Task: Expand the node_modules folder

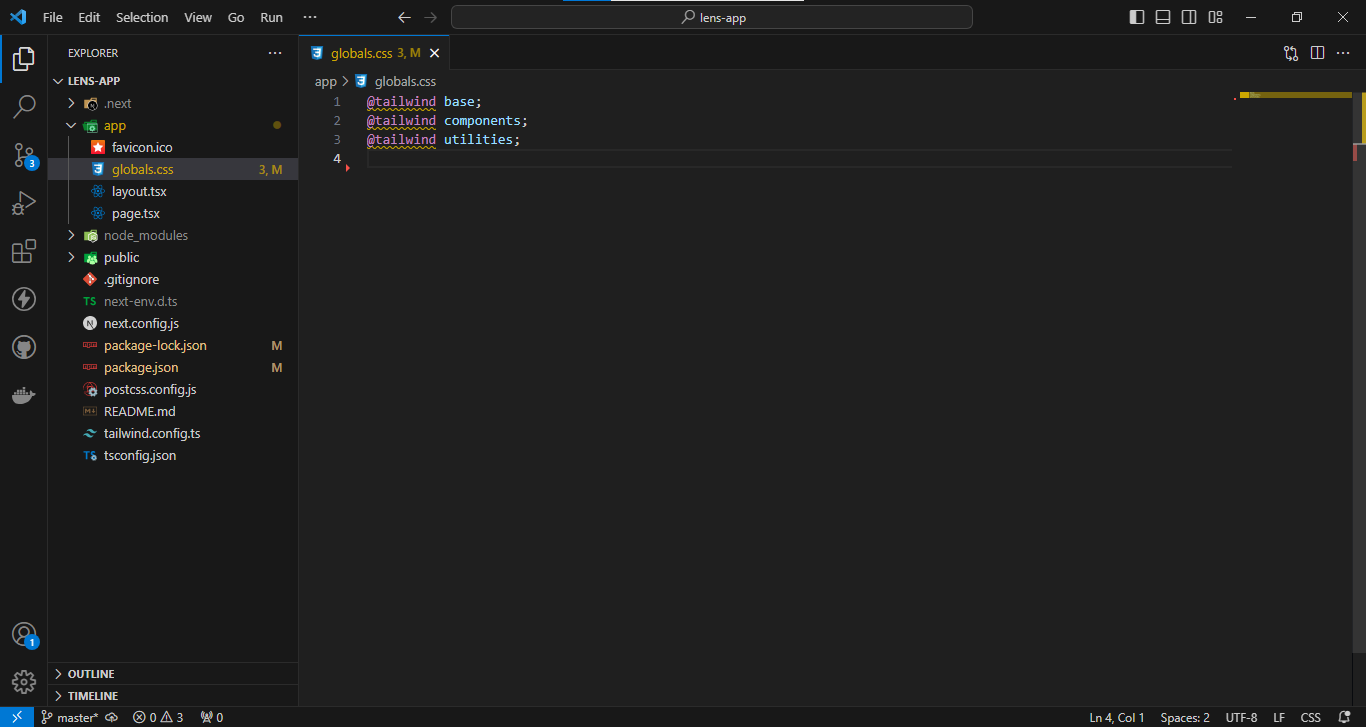Action: point(145,236)
